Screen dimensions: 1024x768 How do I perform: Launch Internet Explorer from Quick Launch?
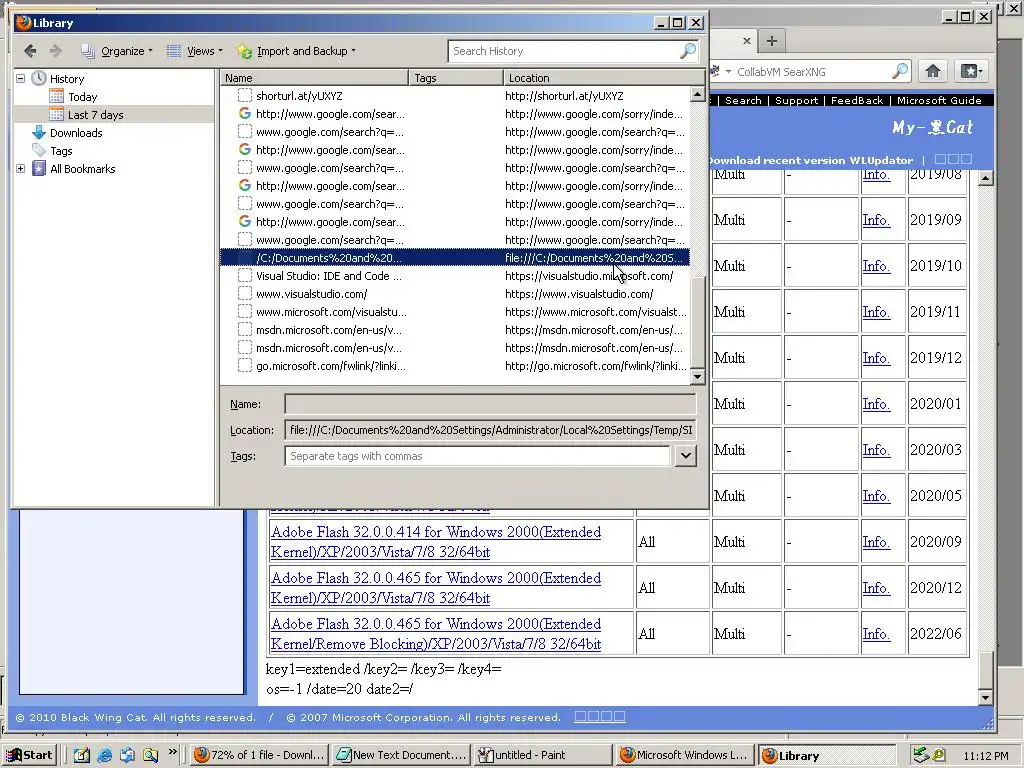(104, 755)
